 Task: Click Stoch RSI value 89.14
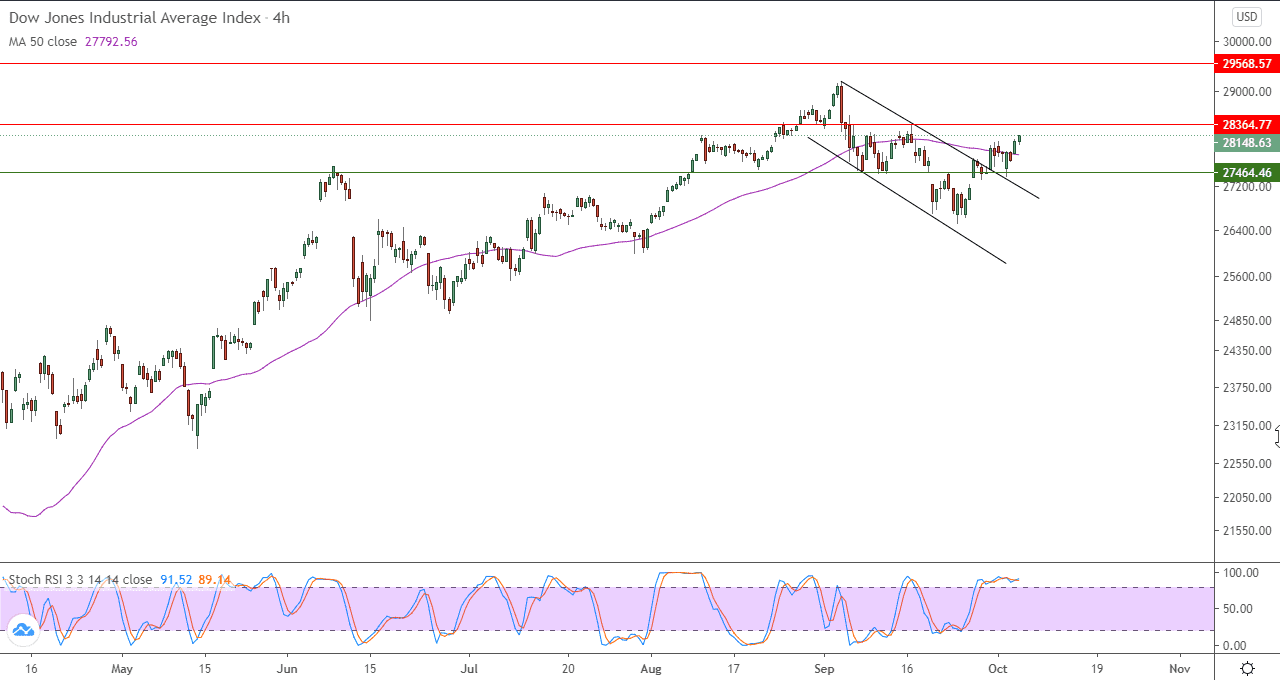(215, 579)
